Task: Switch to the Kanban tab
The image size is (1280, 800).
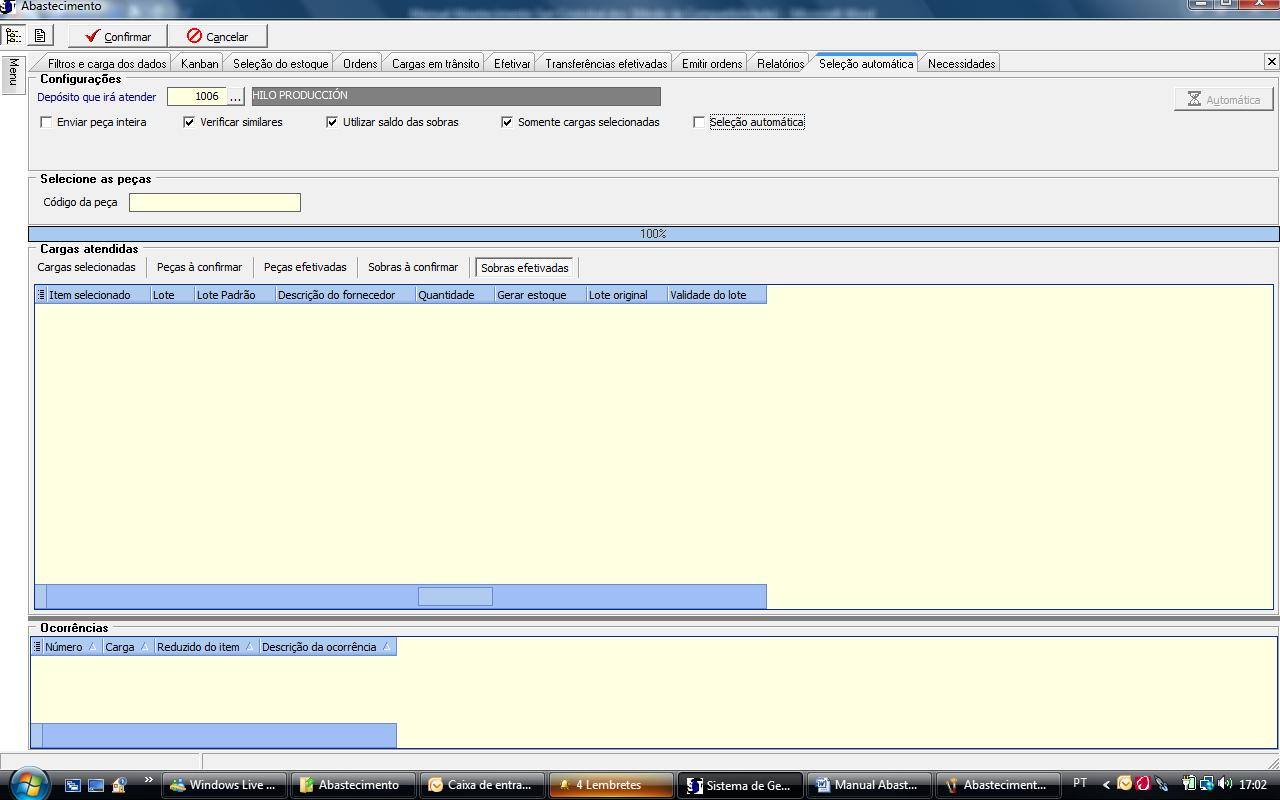Action: click(x=199, y=63)
